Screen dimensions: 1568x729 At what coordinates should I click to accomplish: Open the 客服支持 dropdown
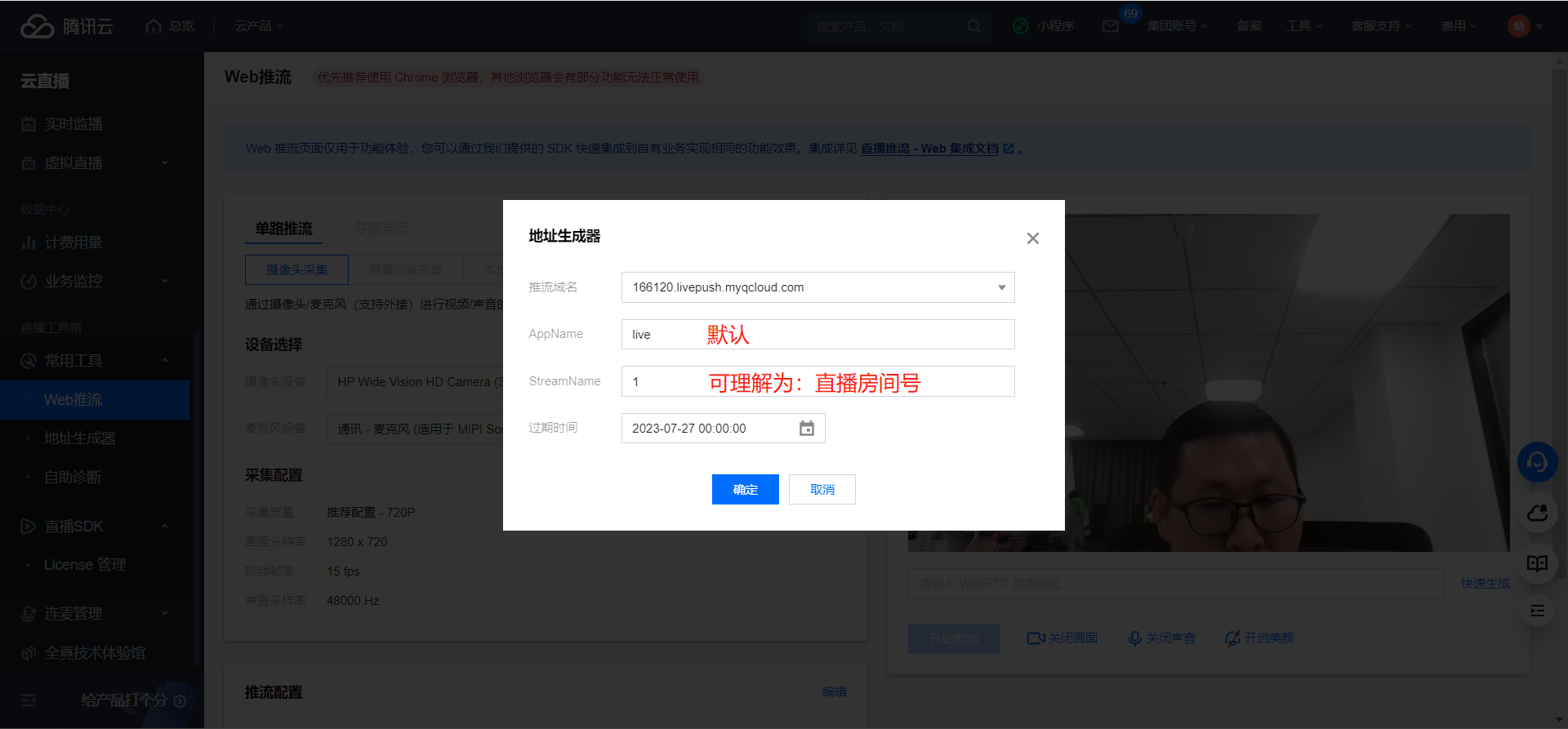1382,26
